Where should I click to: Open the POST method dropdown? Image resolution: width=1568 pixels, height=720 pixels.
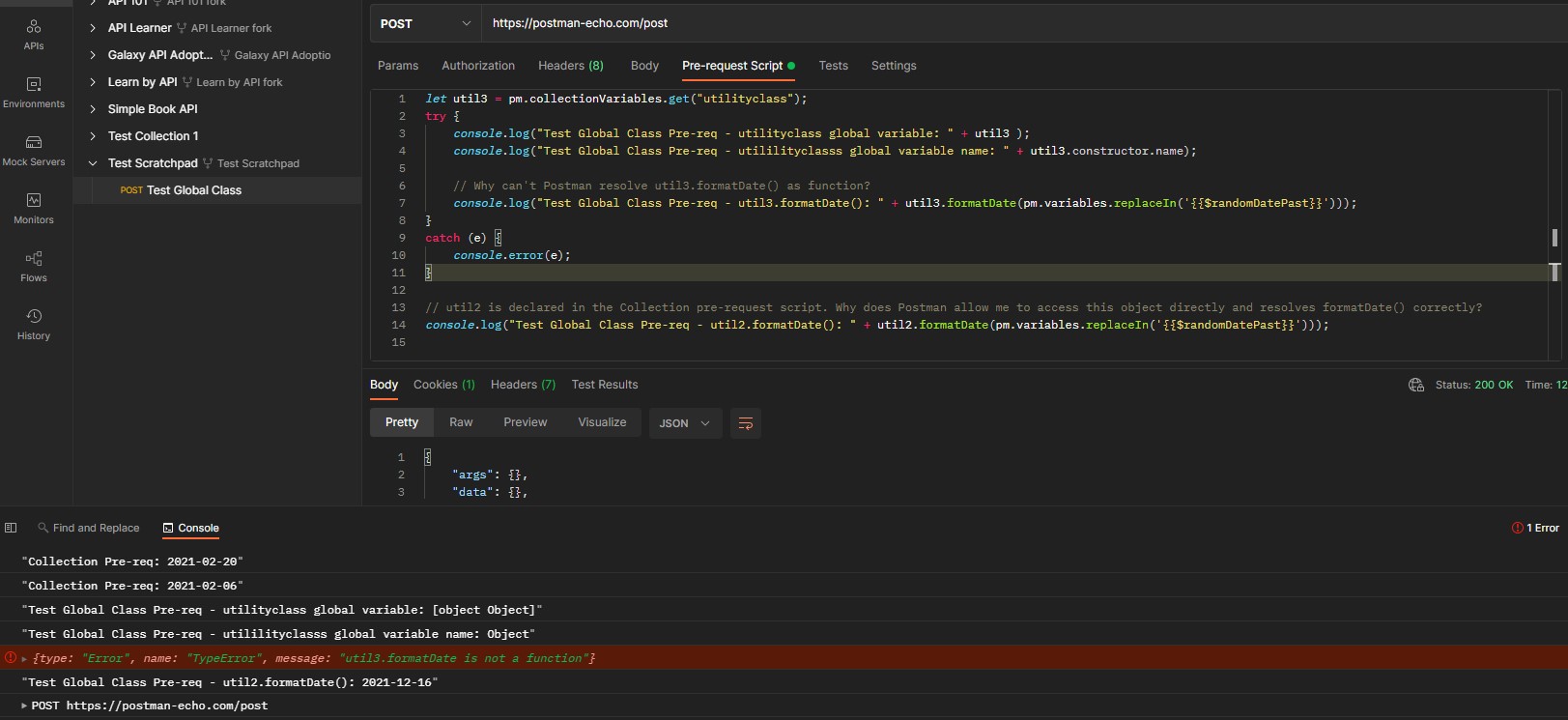click(425, 23)
